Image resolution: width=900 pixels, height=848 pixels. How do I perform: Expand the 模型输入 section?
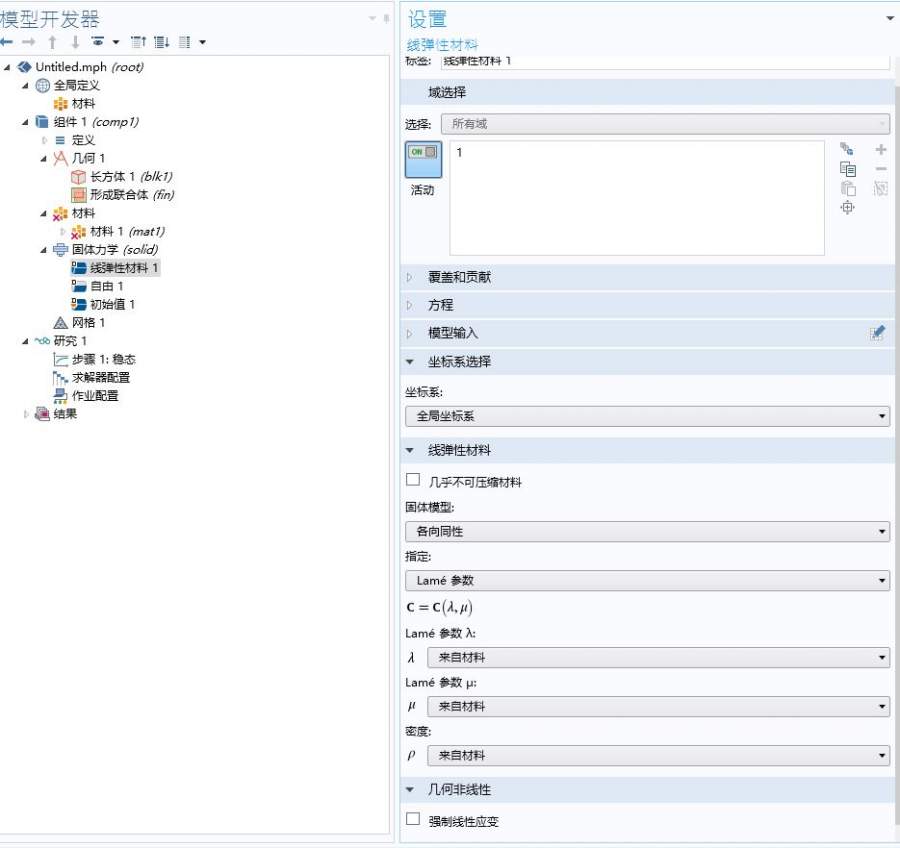pyautogui.click(x=410, y=334)
